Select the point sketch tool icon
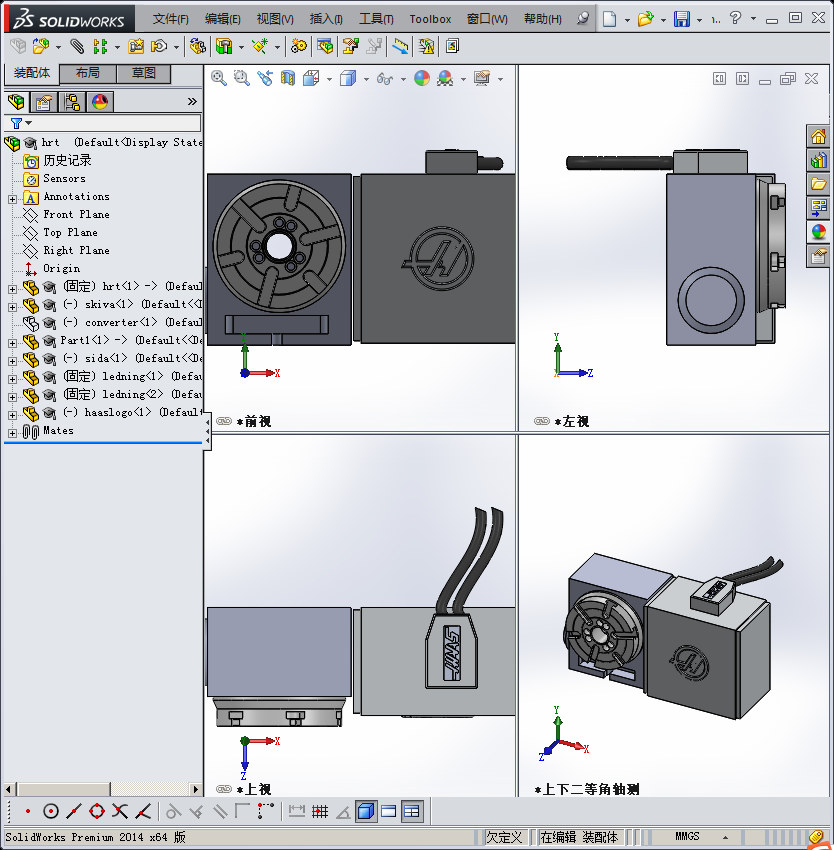 coord(28,812)
